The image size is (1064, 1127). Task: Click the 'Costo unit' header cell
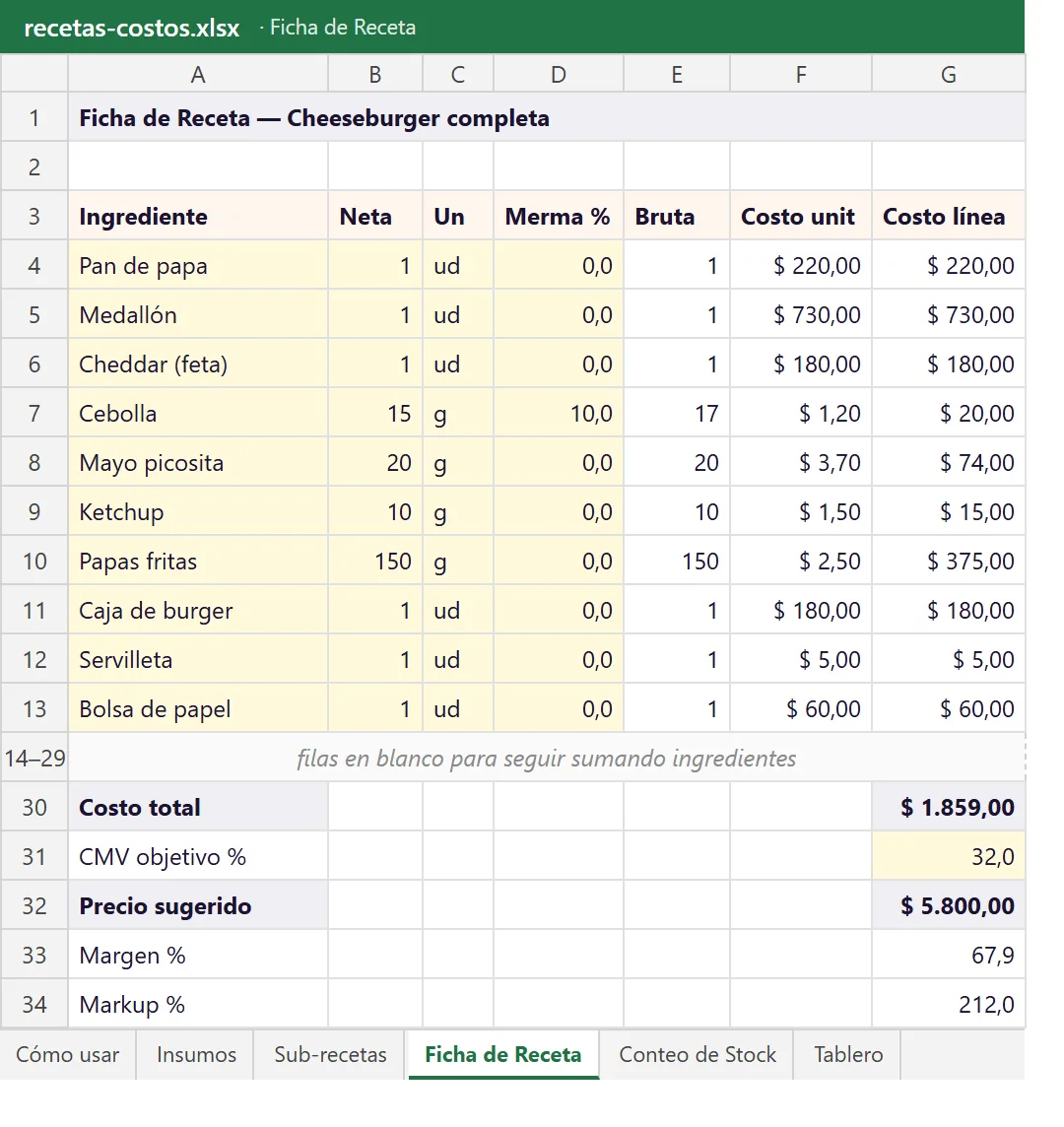(801, 216)
